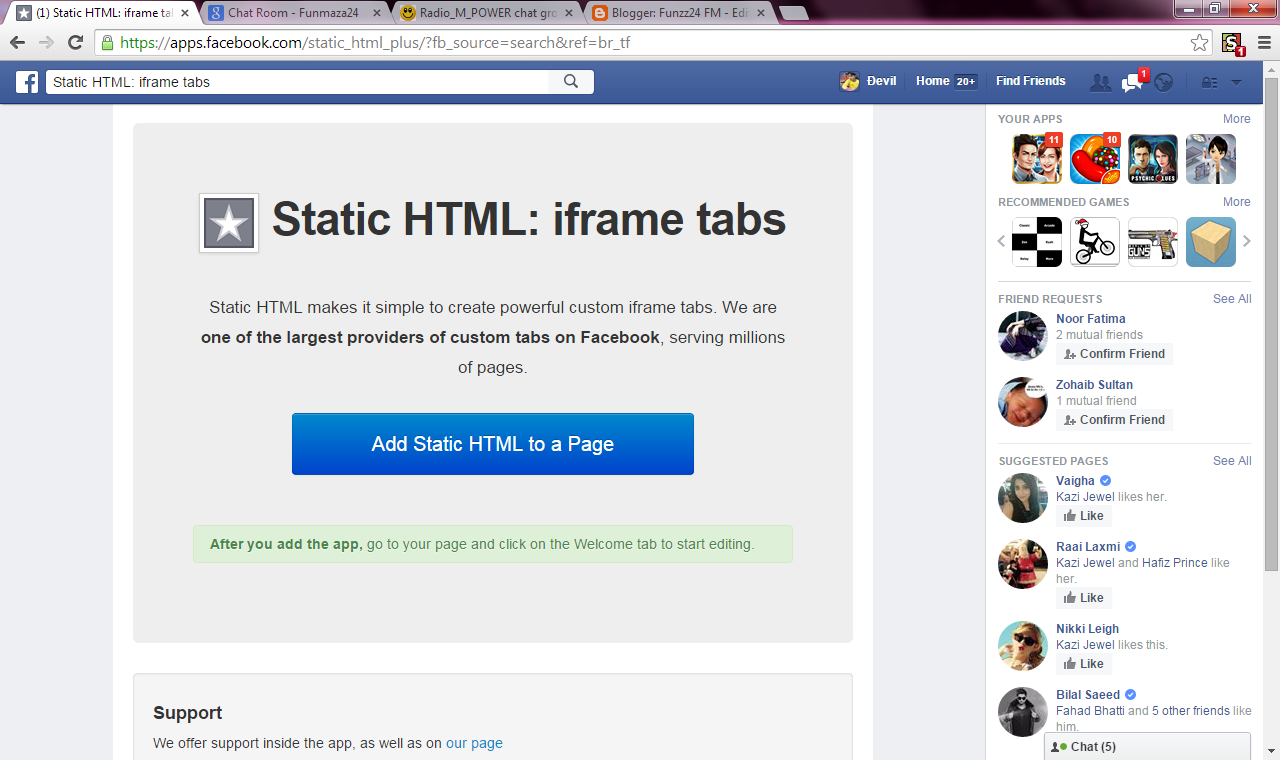Screen dimensions: 1280x760
Task: Click the Add Static HTML to a Page button
Action: 493,444
